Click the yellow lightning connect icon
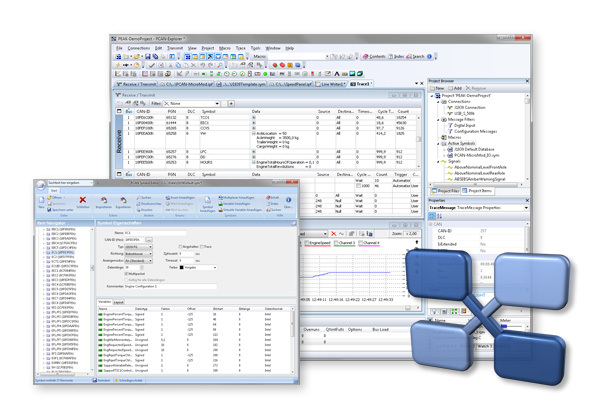This screenshot has height=418, width=600. point(118,65)
